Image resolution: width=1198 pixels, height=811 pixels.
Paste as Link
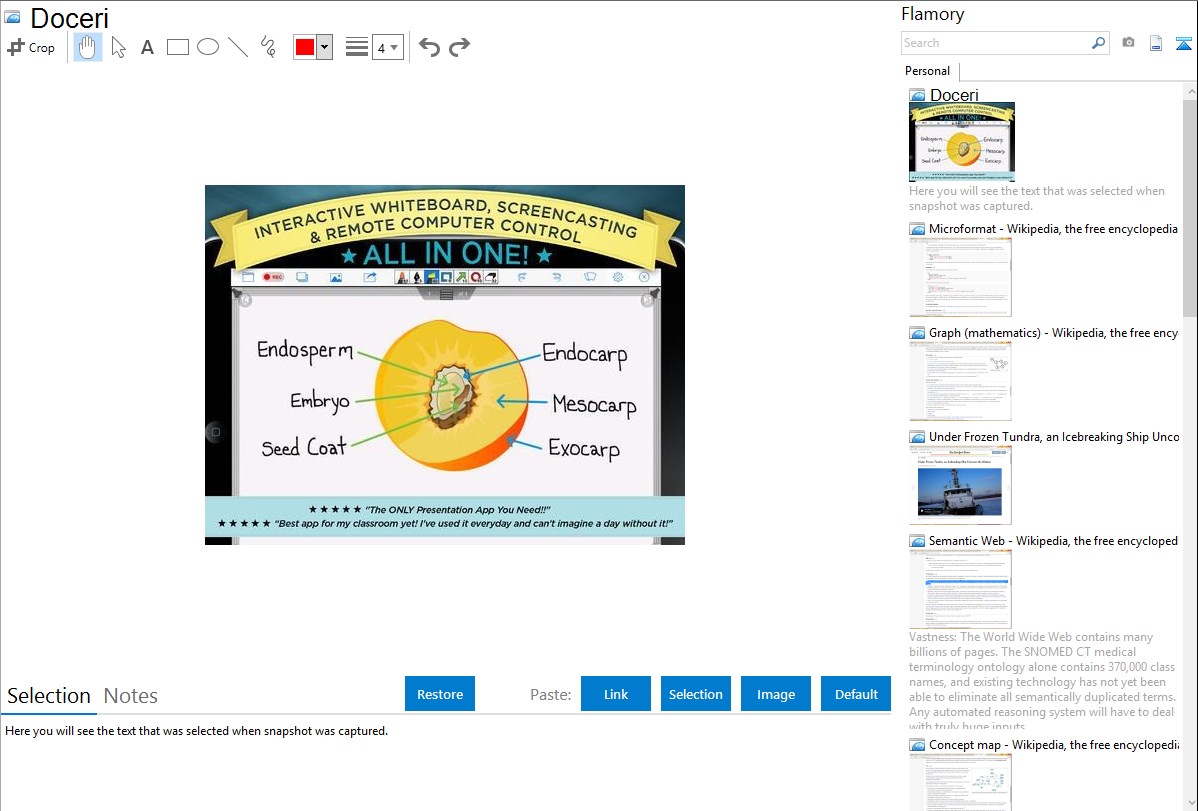click(x=616, y=694)
